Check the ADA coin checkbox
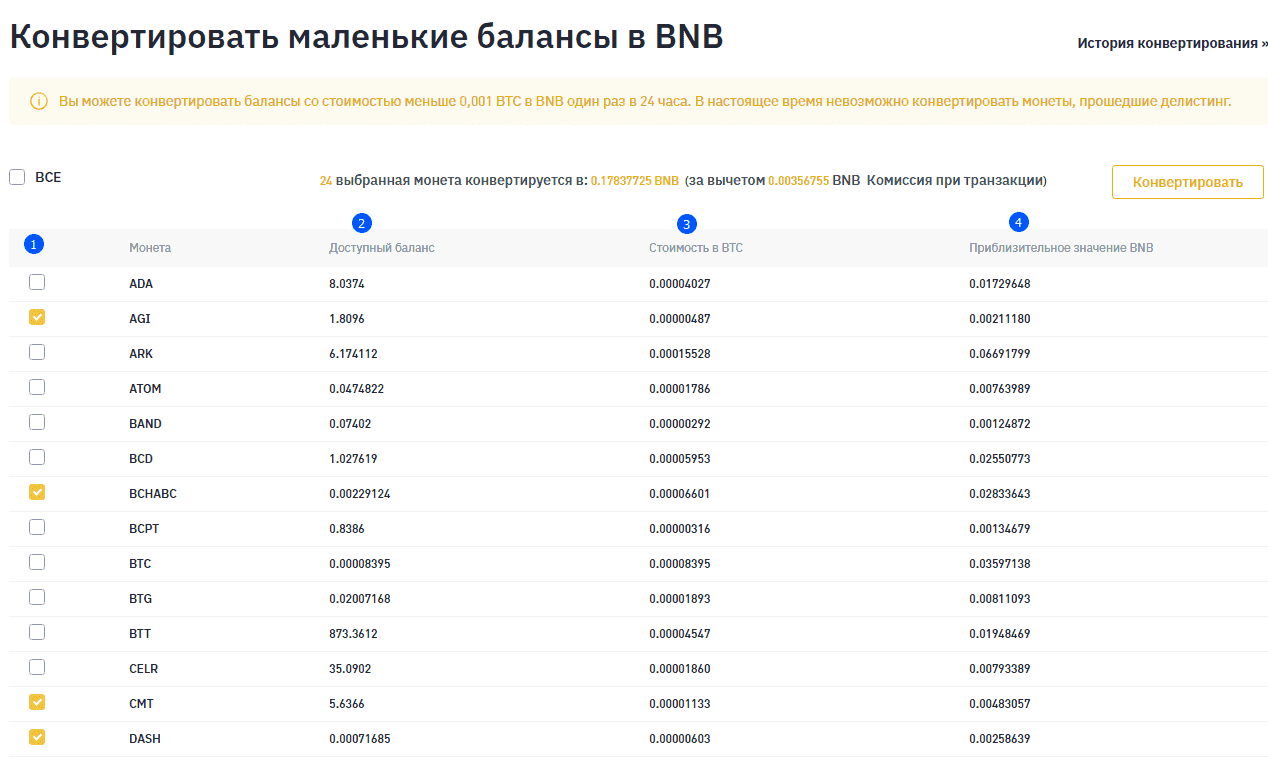Screen dimensions: 1268x762 37,283
